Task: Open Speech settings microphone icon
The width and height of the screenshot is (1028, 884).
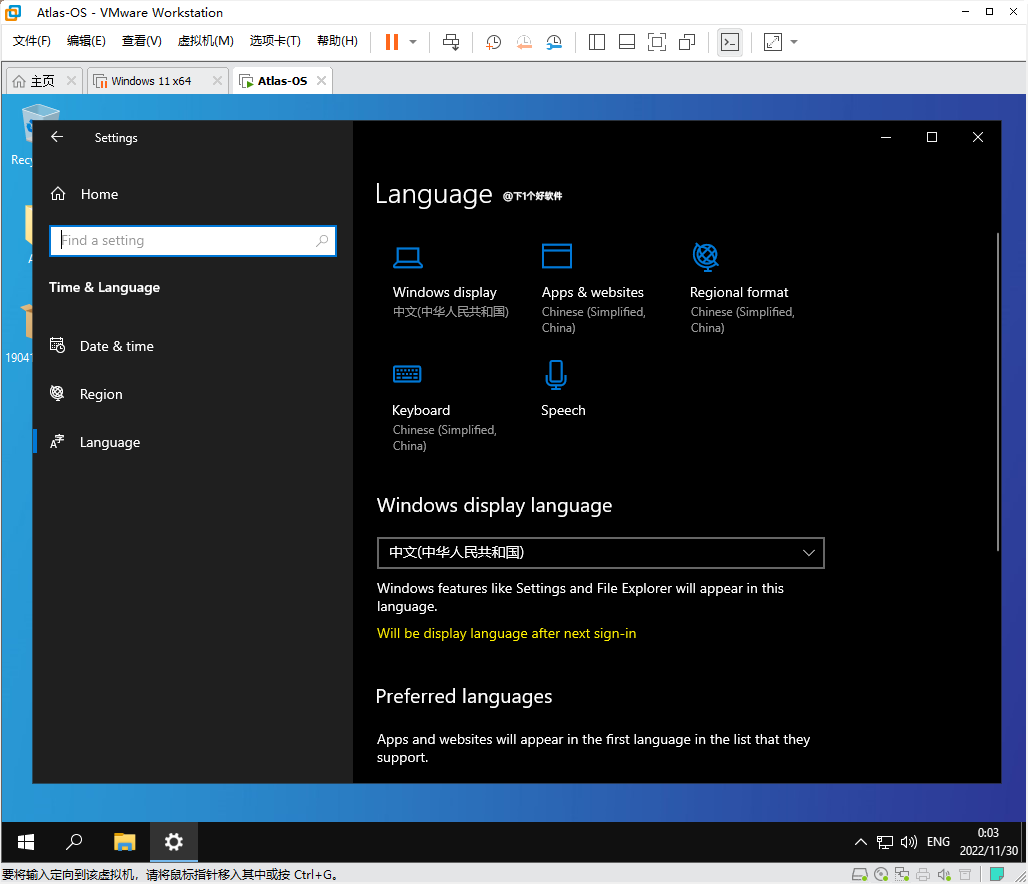Action: (556, 376)
